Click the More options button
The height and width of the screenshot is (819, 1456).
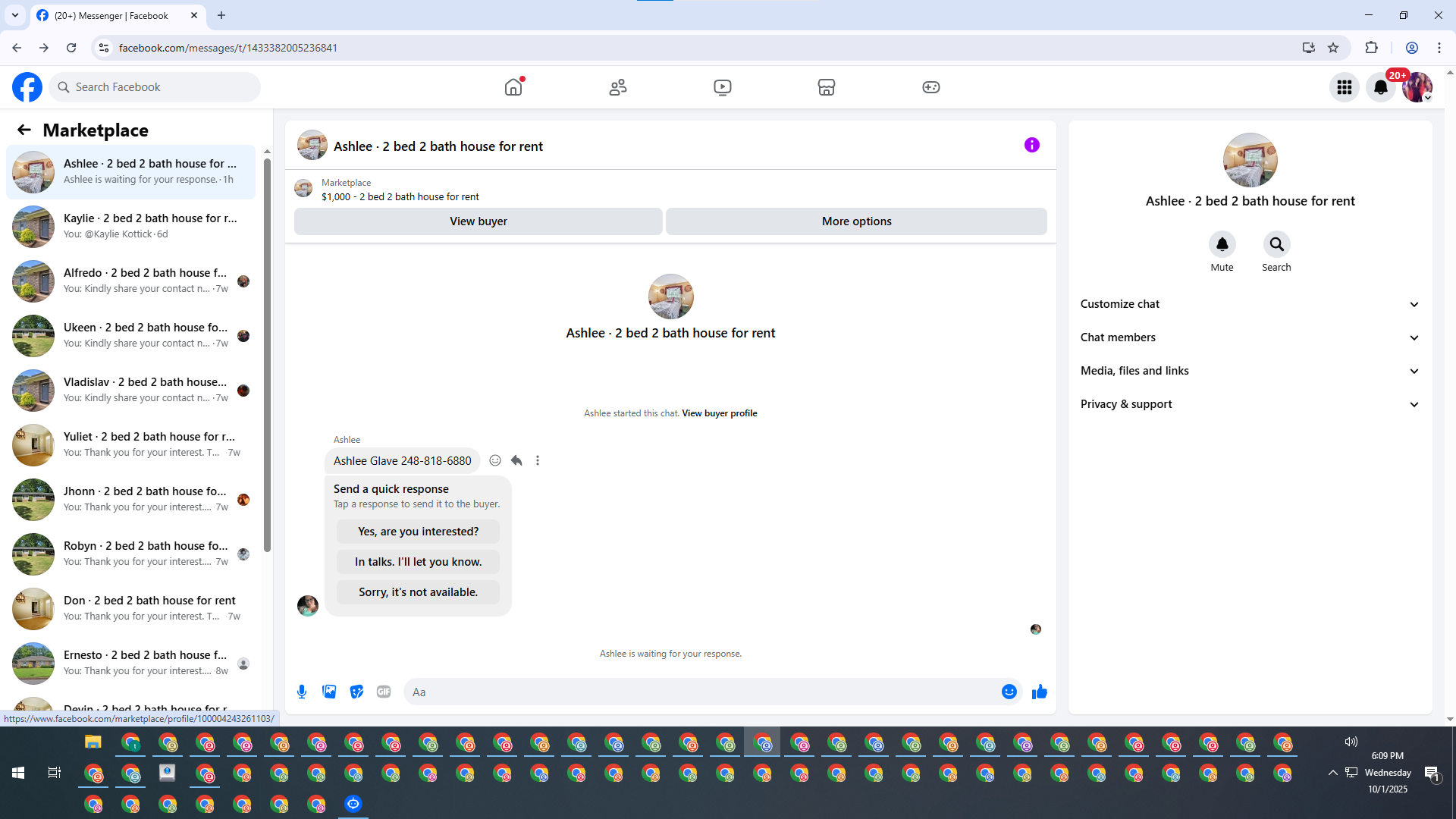[x=857, y=221]
